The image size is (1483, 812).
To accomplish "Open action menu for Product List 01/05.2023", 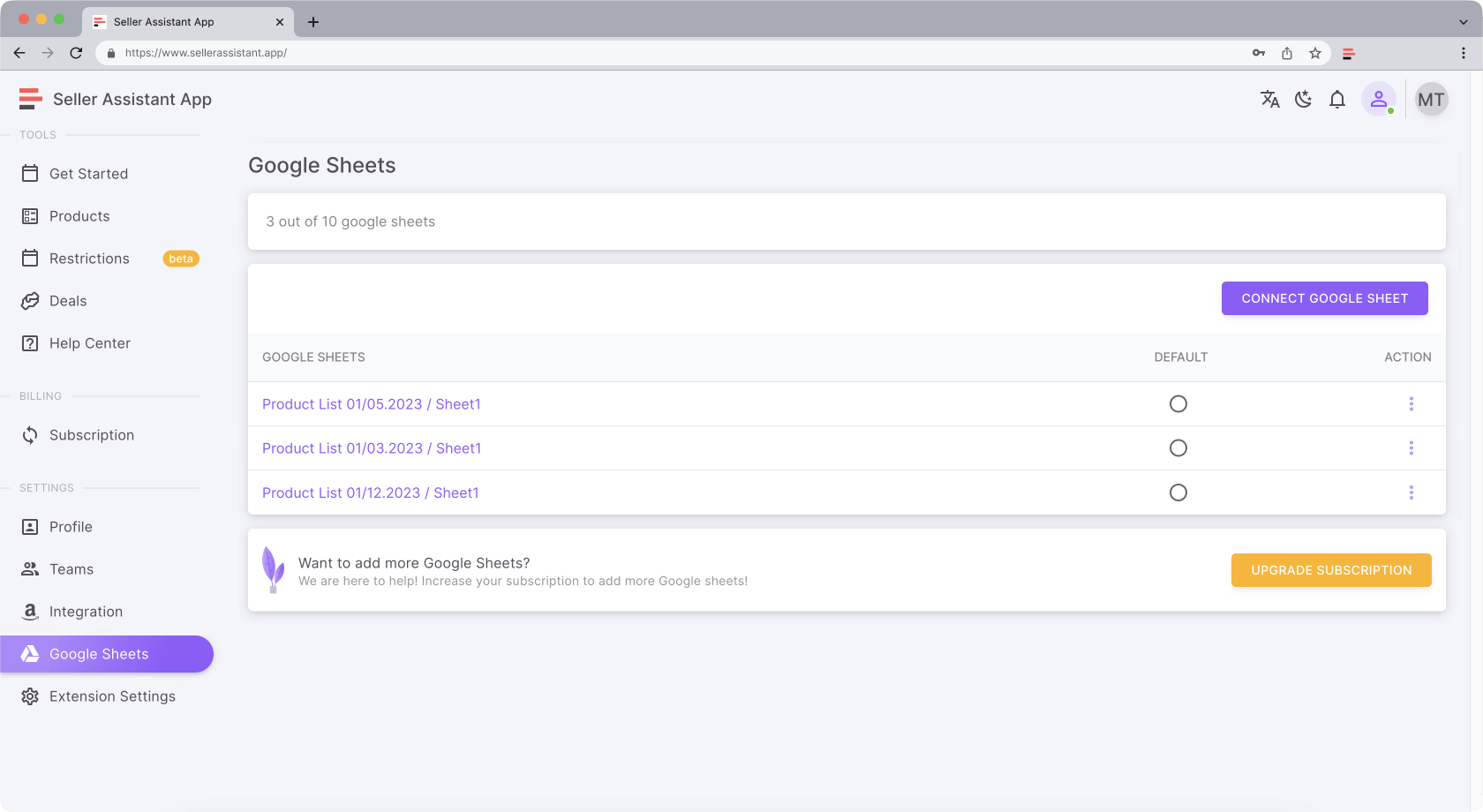I will click(x=1411, y=404).
